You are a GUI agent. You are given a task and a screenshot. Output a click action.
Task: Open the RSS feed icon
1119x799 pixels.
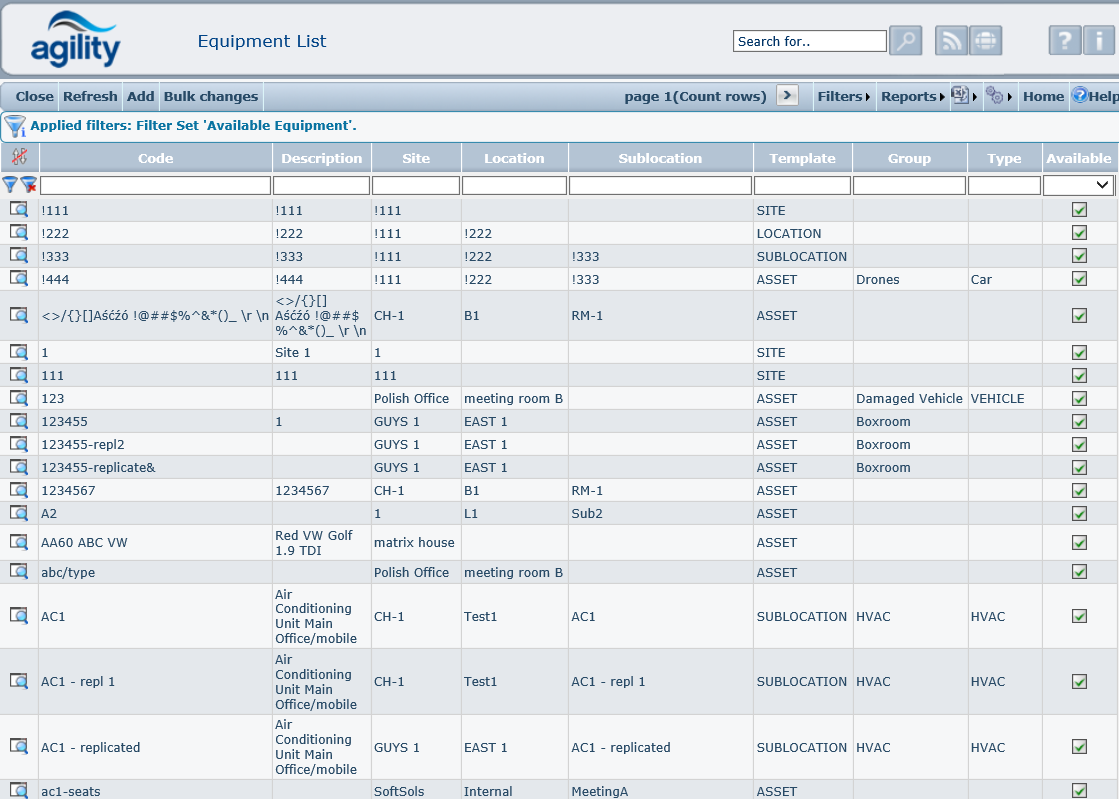(x=951, y=41)
